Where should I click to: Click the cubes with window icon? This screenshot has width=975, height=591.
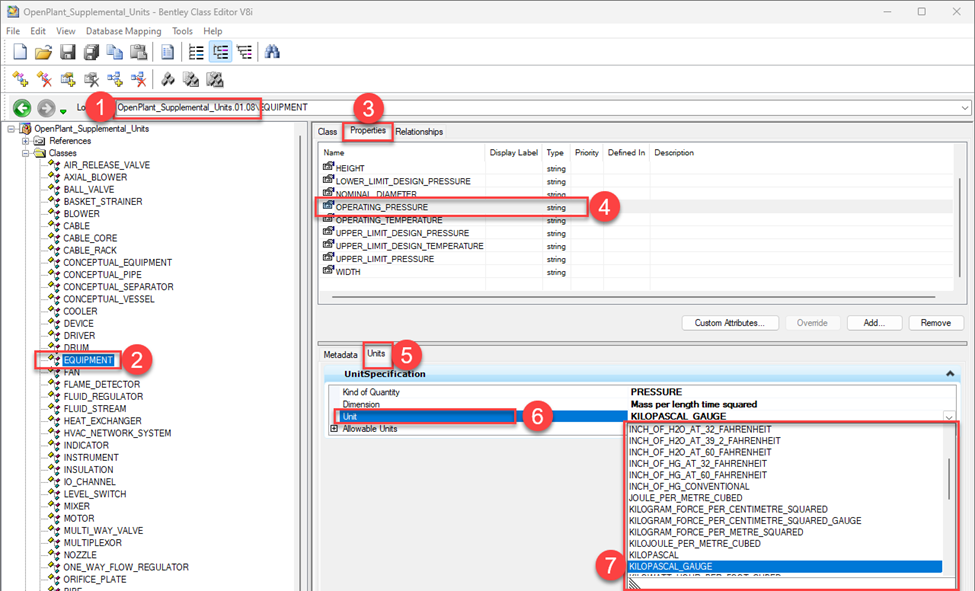[215, 79]
